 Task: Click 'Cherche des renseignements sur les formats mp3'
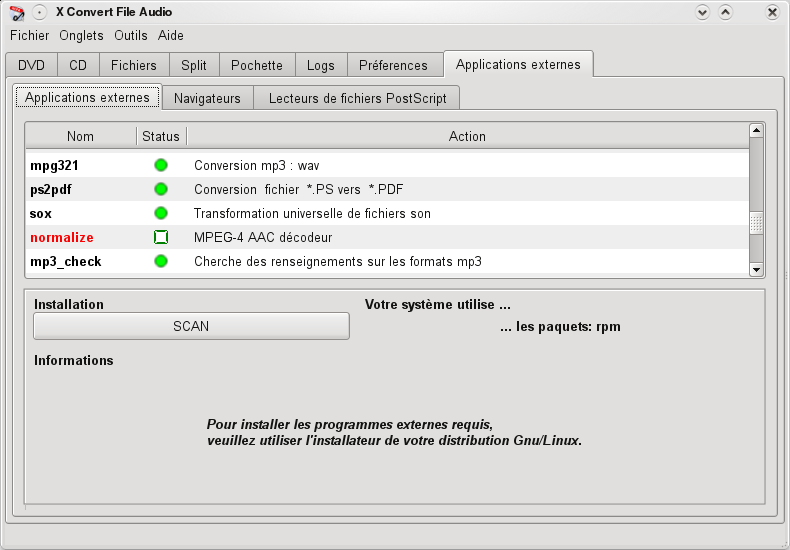(x=338, y=261)
